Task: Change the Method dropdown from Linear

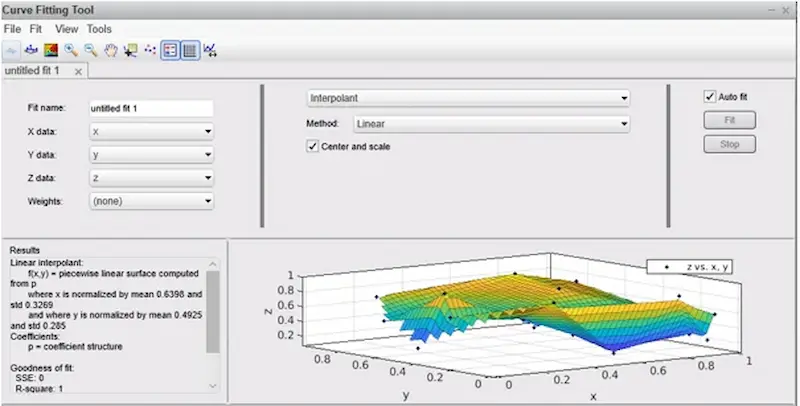Action: tap(492, 123)
